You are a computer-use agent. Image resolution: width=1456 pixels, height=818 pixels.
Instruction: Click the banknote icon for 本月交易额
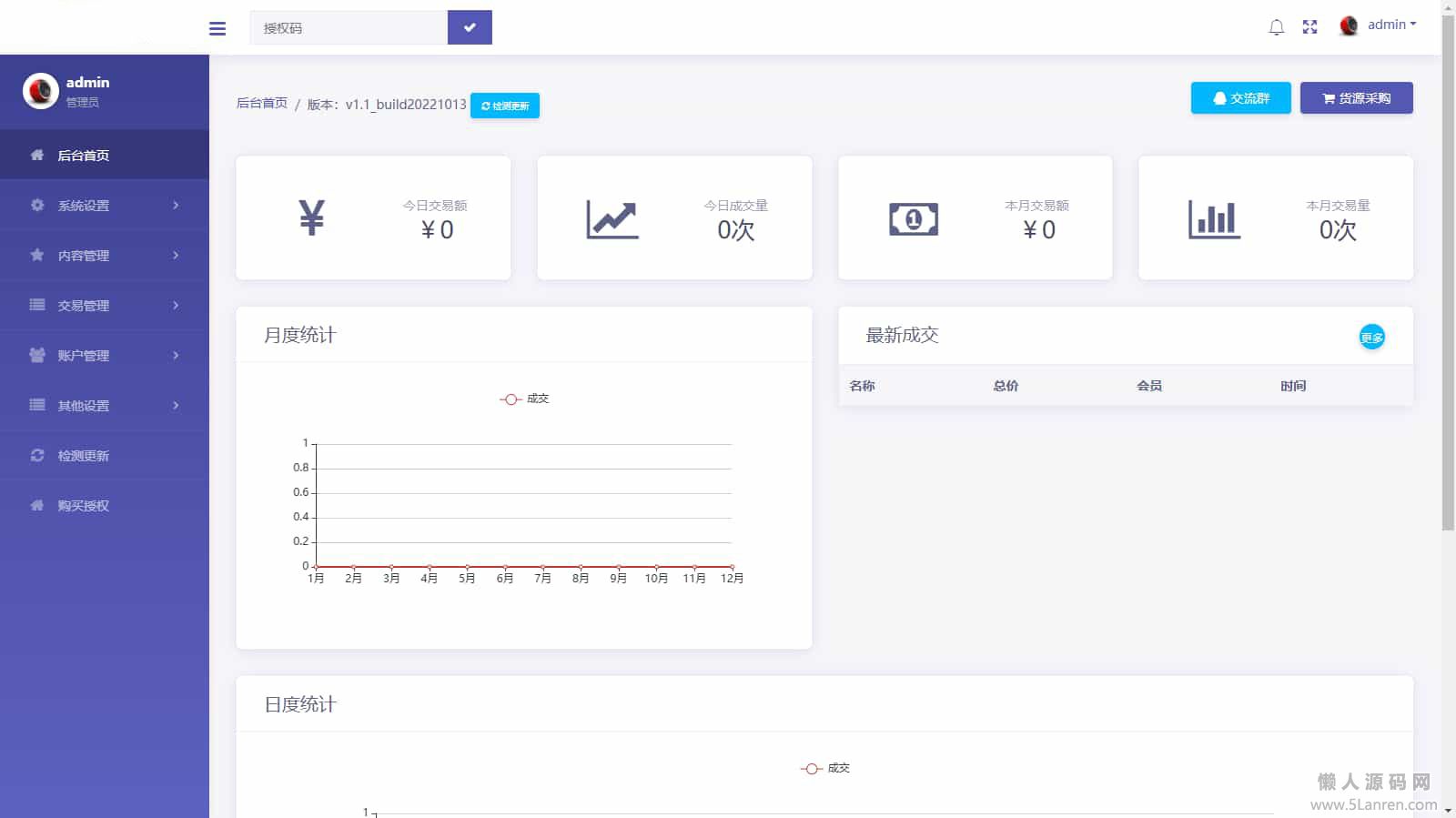914,219
